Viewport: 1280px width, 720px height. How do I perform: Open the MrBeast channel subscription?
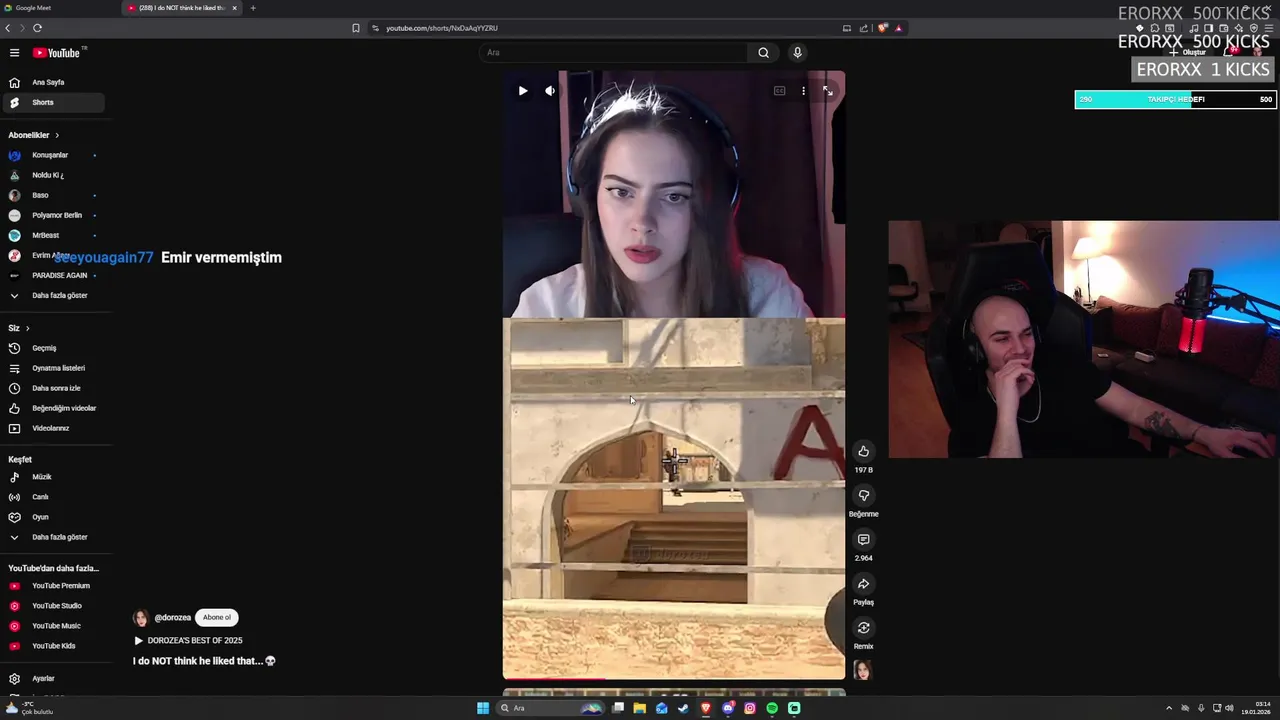pos(52,235)
